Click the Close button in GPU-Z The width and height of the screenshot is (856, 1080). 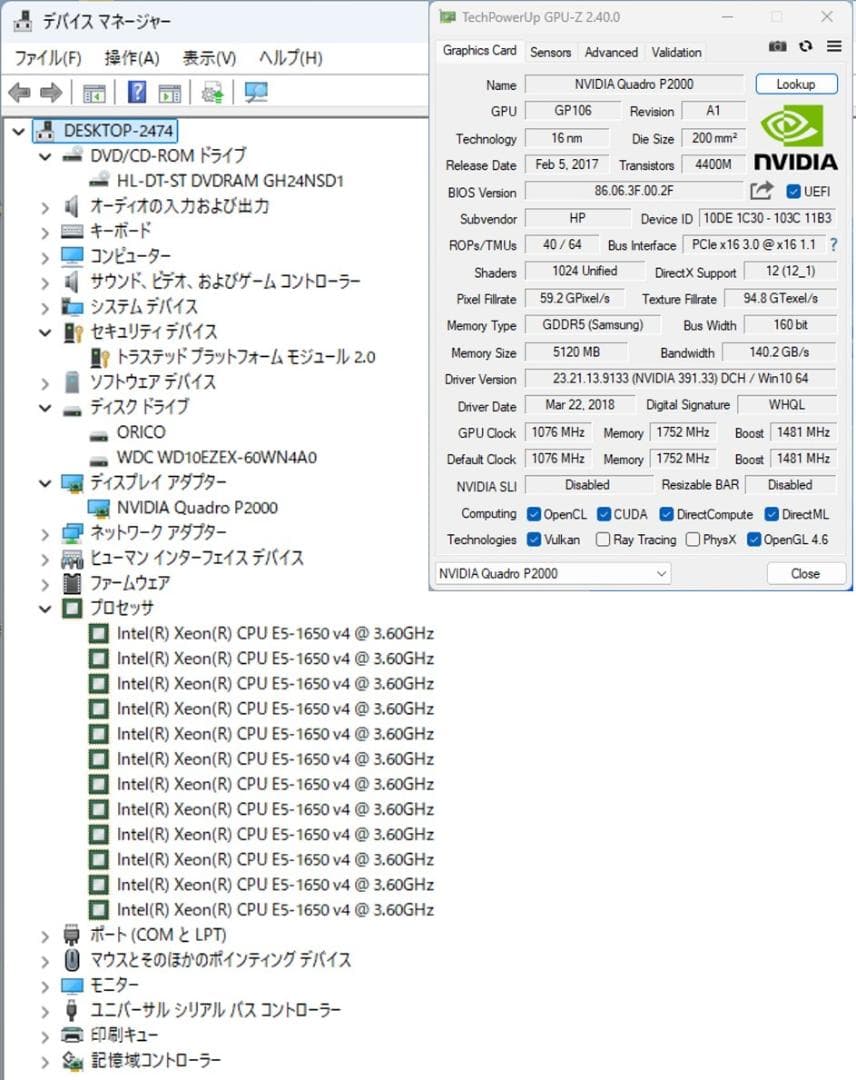(x=806, y=573)
